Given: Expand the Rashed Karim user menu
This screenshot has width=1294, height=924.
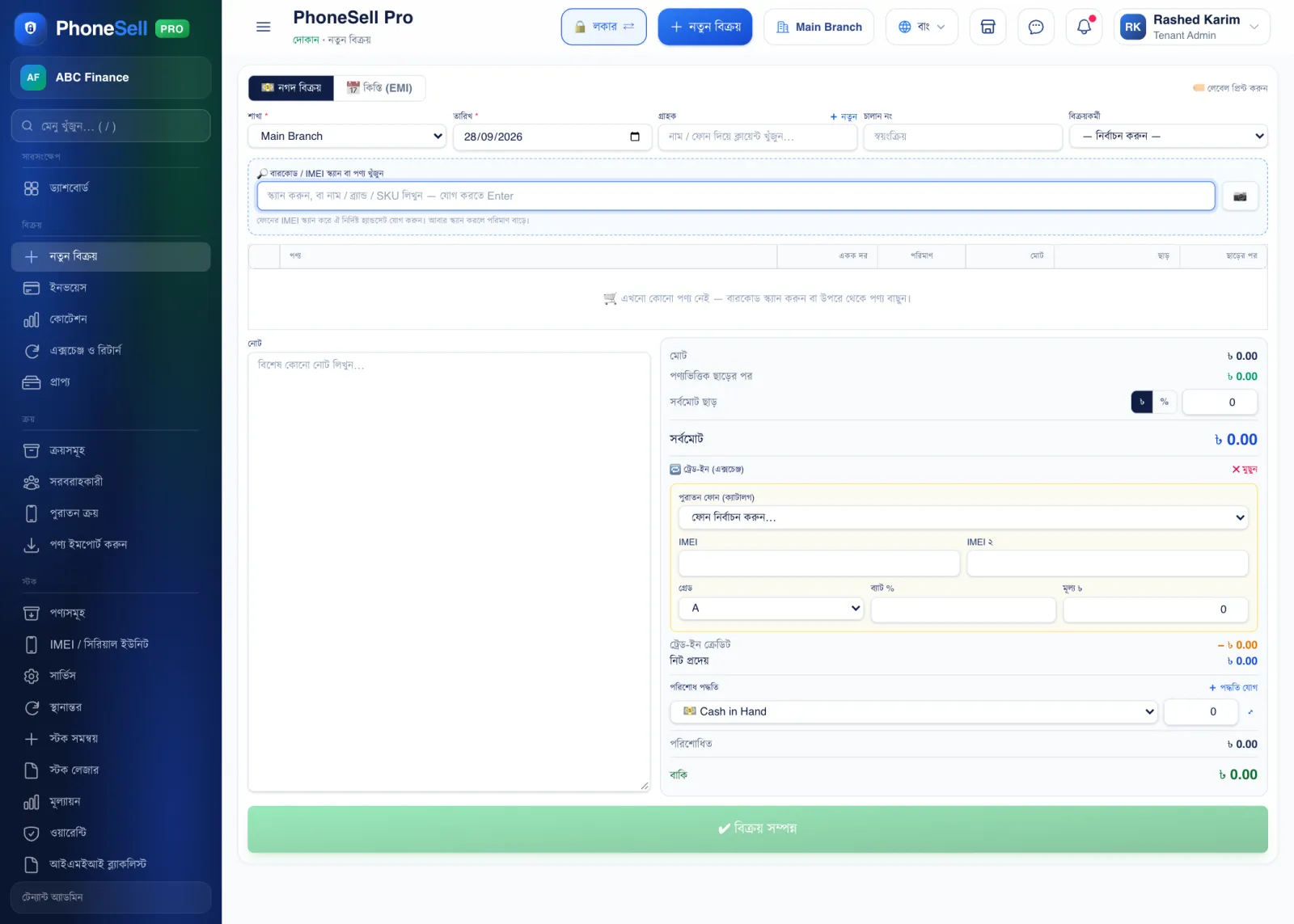Looking at the screenshot, I should [x=1191, y=27].
